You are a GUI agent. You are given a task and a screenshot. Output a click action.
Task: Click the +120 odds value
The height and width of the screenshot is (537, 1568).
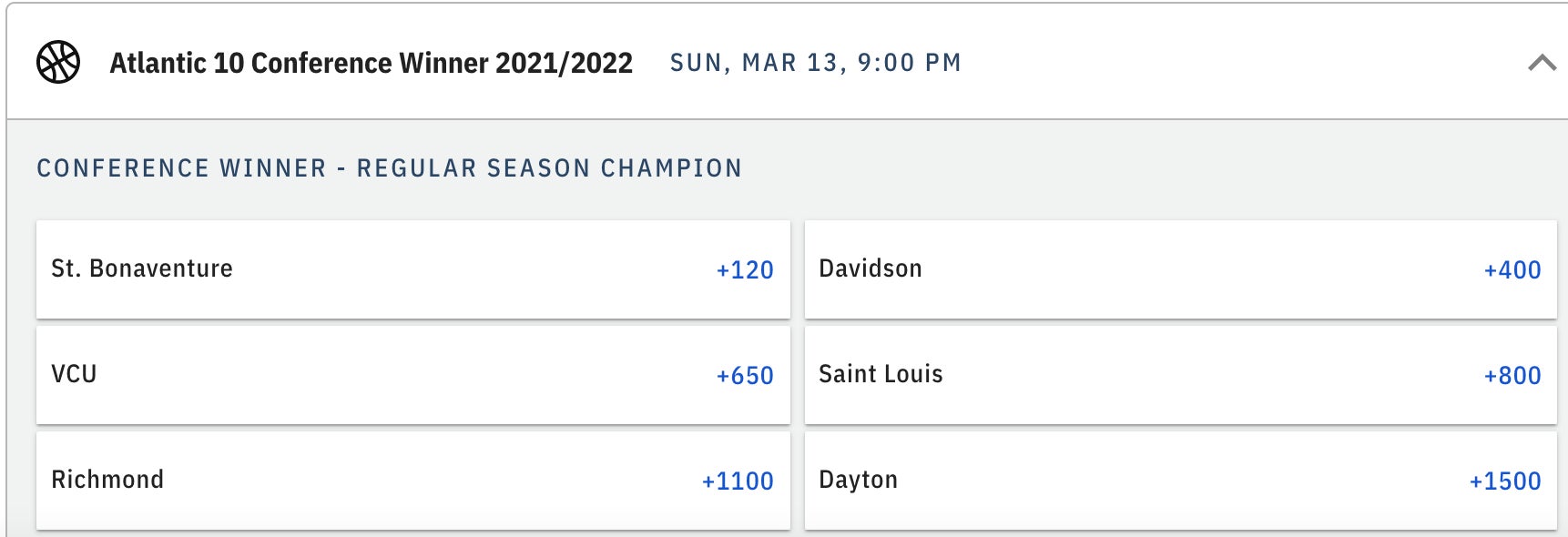[x=744, y=270]
